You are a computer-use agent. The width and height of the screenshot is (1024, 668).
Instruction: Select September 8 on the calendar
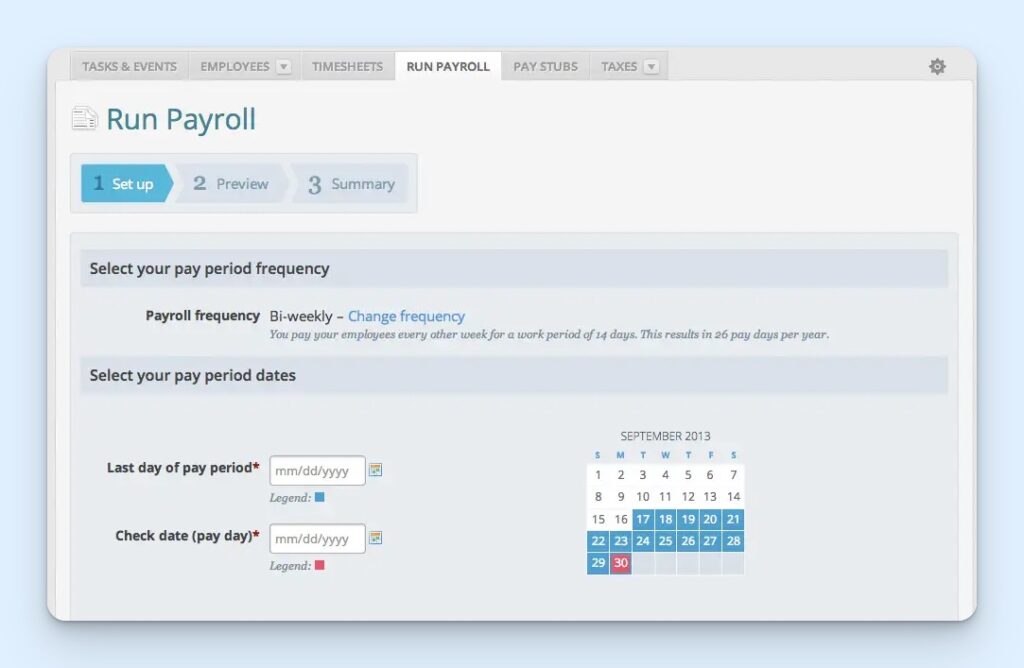pyautogui.click(x=598, y=496)
